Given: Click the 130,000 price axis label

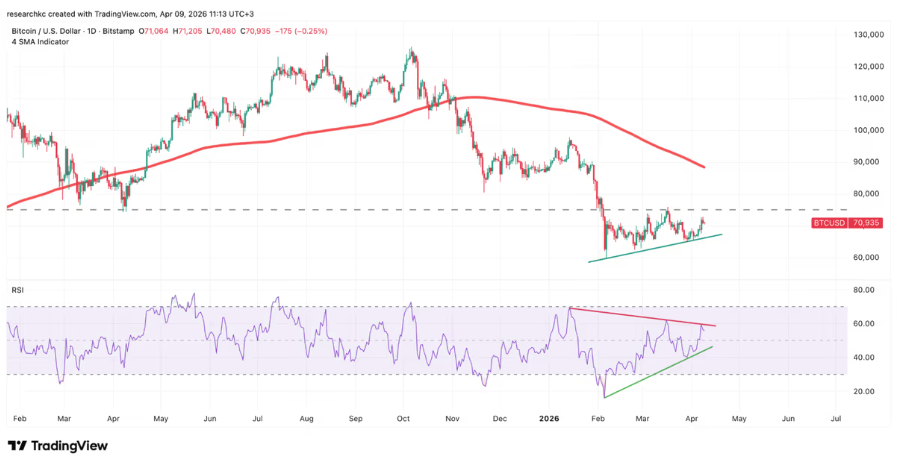Looking at the screenshot, I should point(864,34).
